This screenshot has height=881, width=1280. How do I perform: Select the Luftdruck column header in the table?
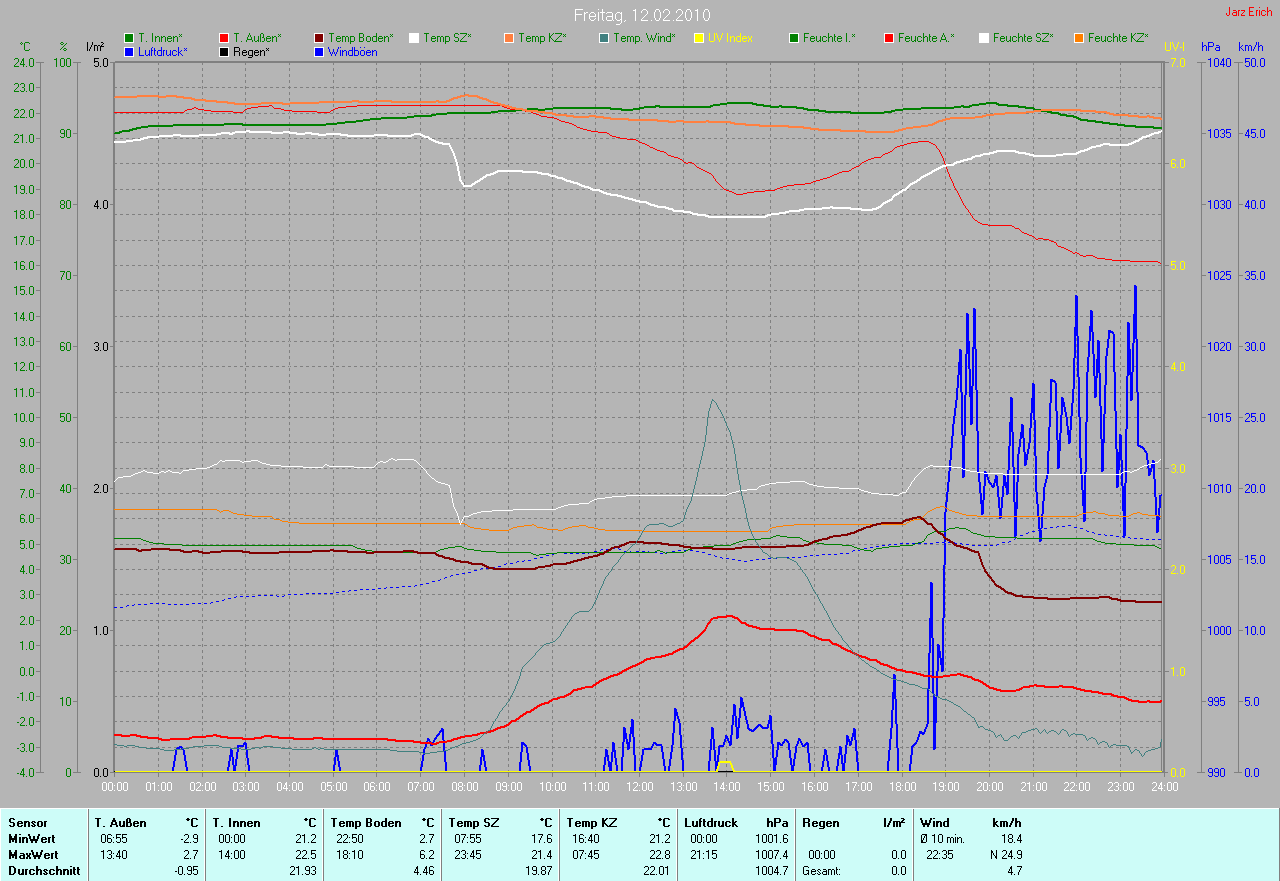pos(711,823)
